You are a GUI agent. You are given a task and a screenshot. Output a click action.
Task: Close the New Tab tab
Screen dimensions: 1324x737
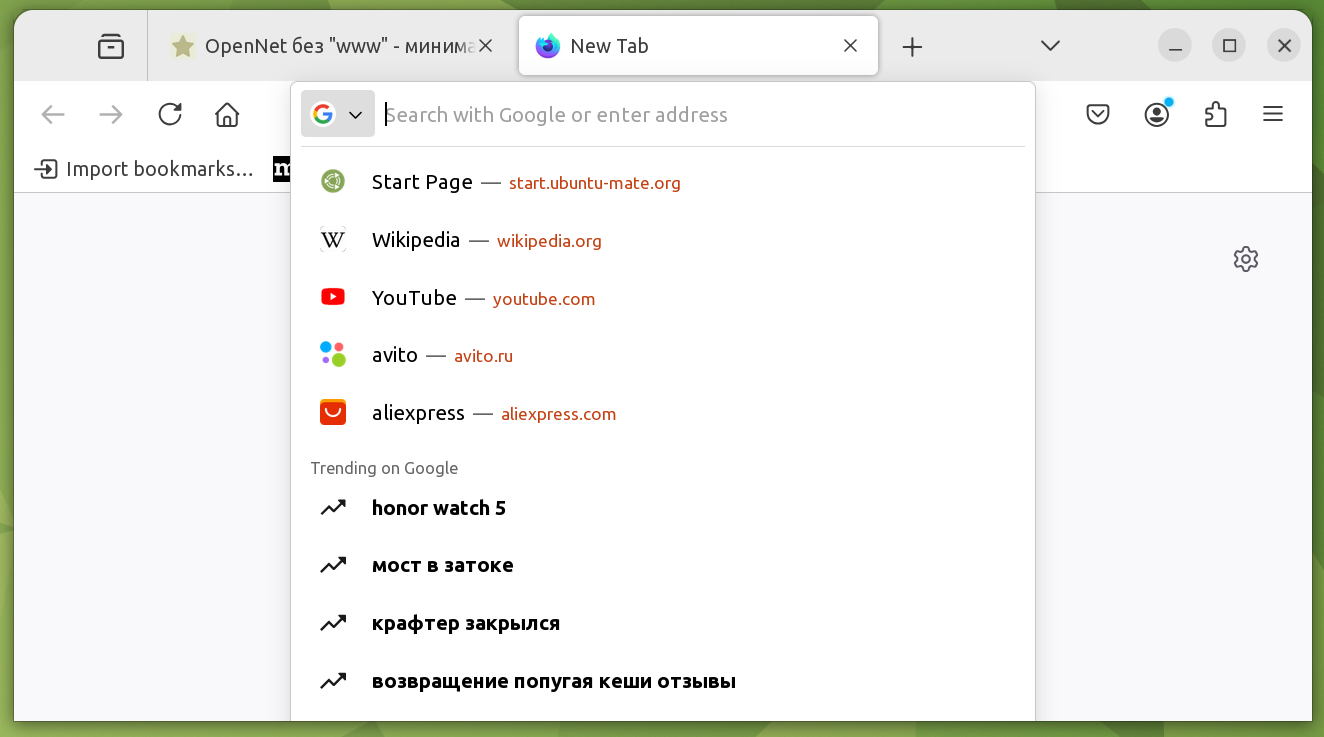click(850, 46)
